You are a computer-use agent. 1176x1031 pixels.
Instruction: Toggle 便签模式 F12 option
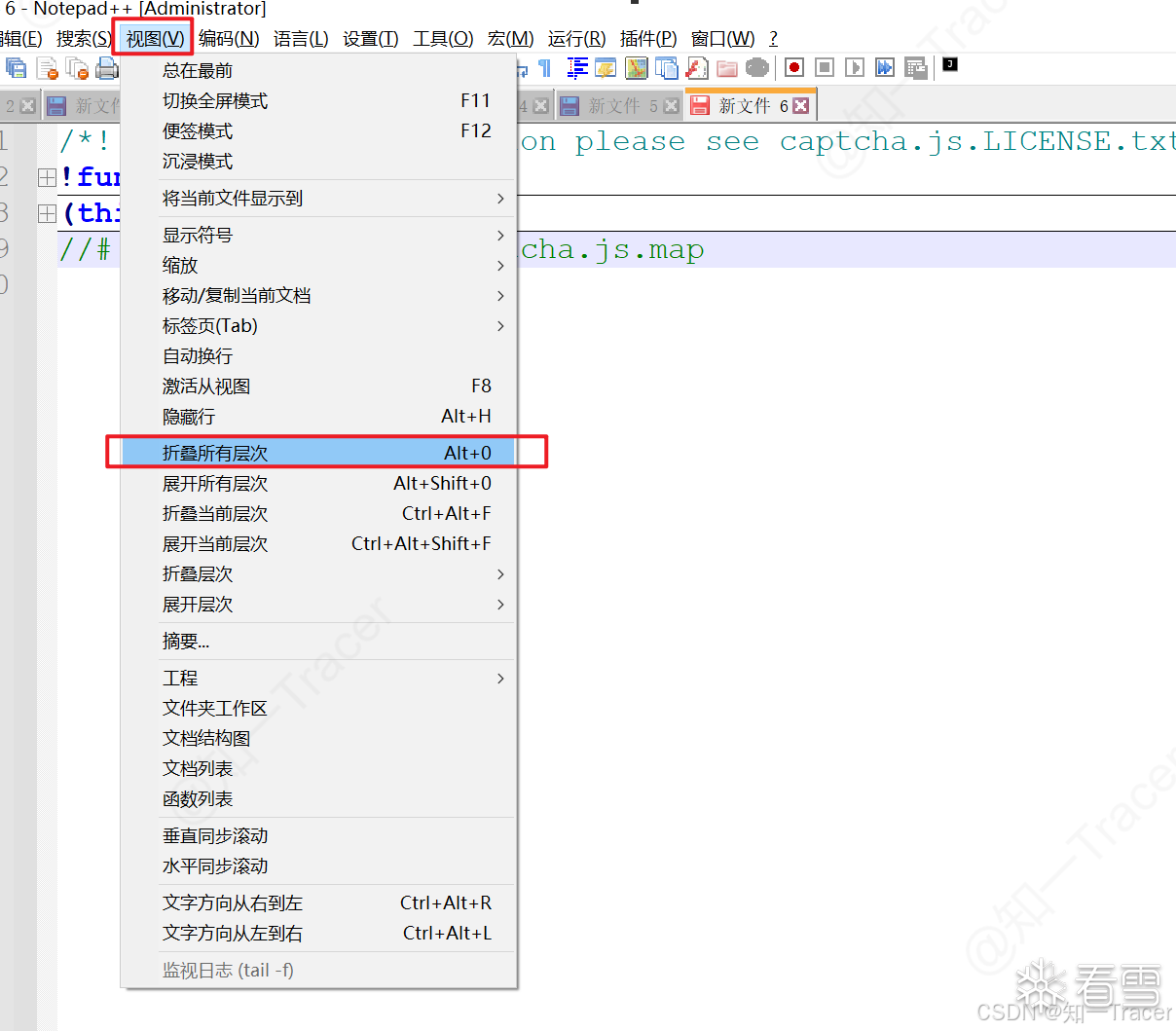pos(318,131)
